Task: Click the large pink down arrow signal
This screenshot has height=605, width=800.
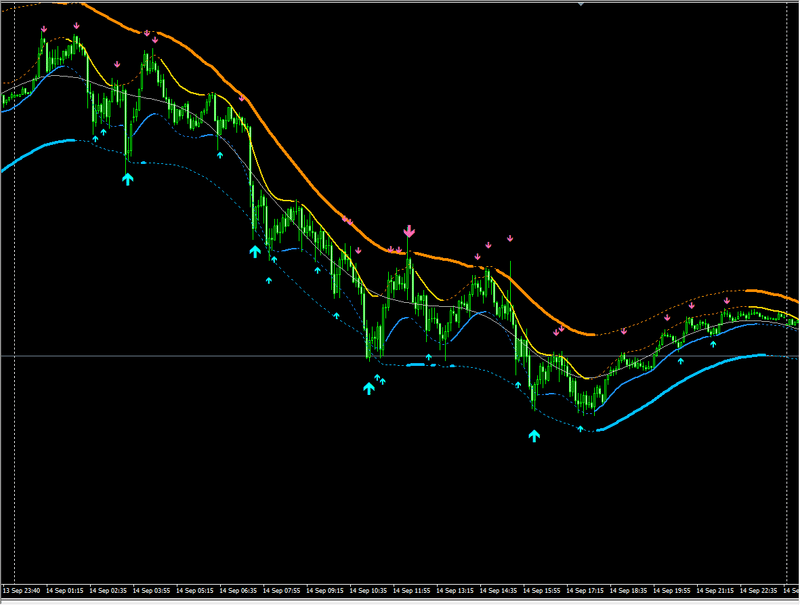Action: click(409, 232)
